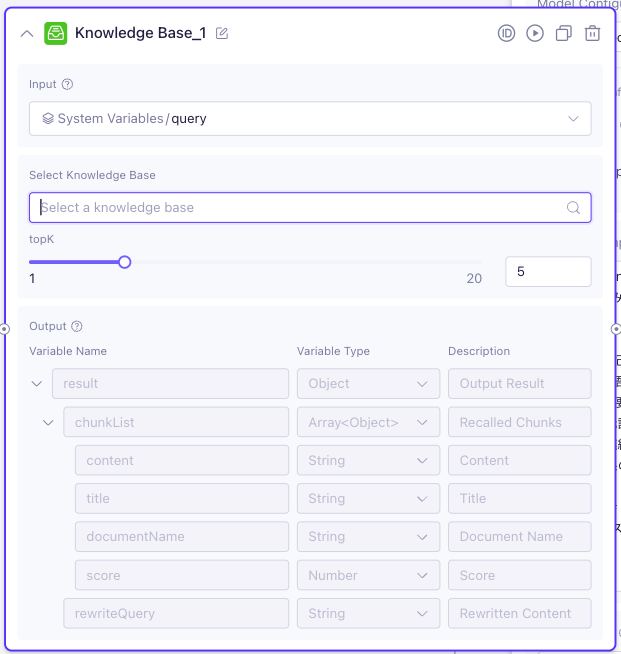The height and width of the screenshot is (654, 621).
Task: Delete the Knowledge Base node
Action: (592, 33)
